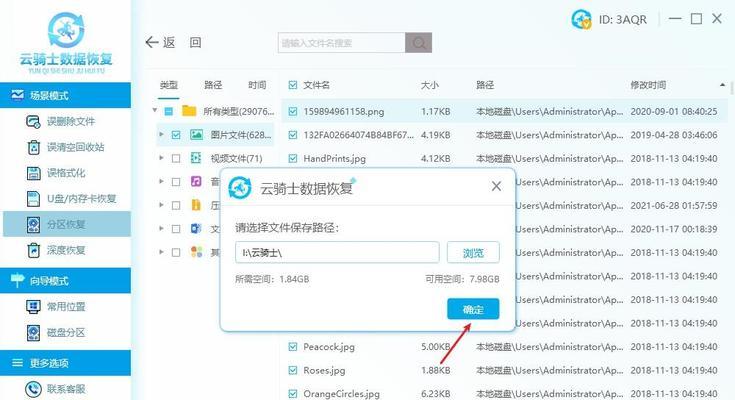Click the compressed archive type icon

point(196,204)
